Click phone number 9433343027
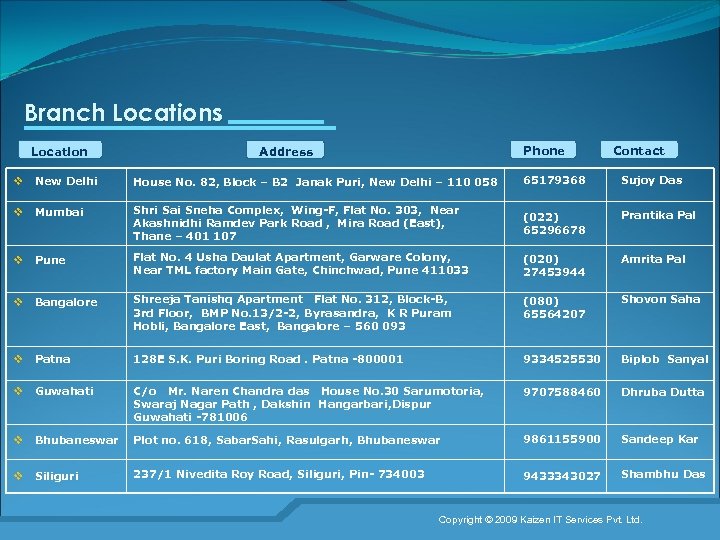 tap(562, 476)
